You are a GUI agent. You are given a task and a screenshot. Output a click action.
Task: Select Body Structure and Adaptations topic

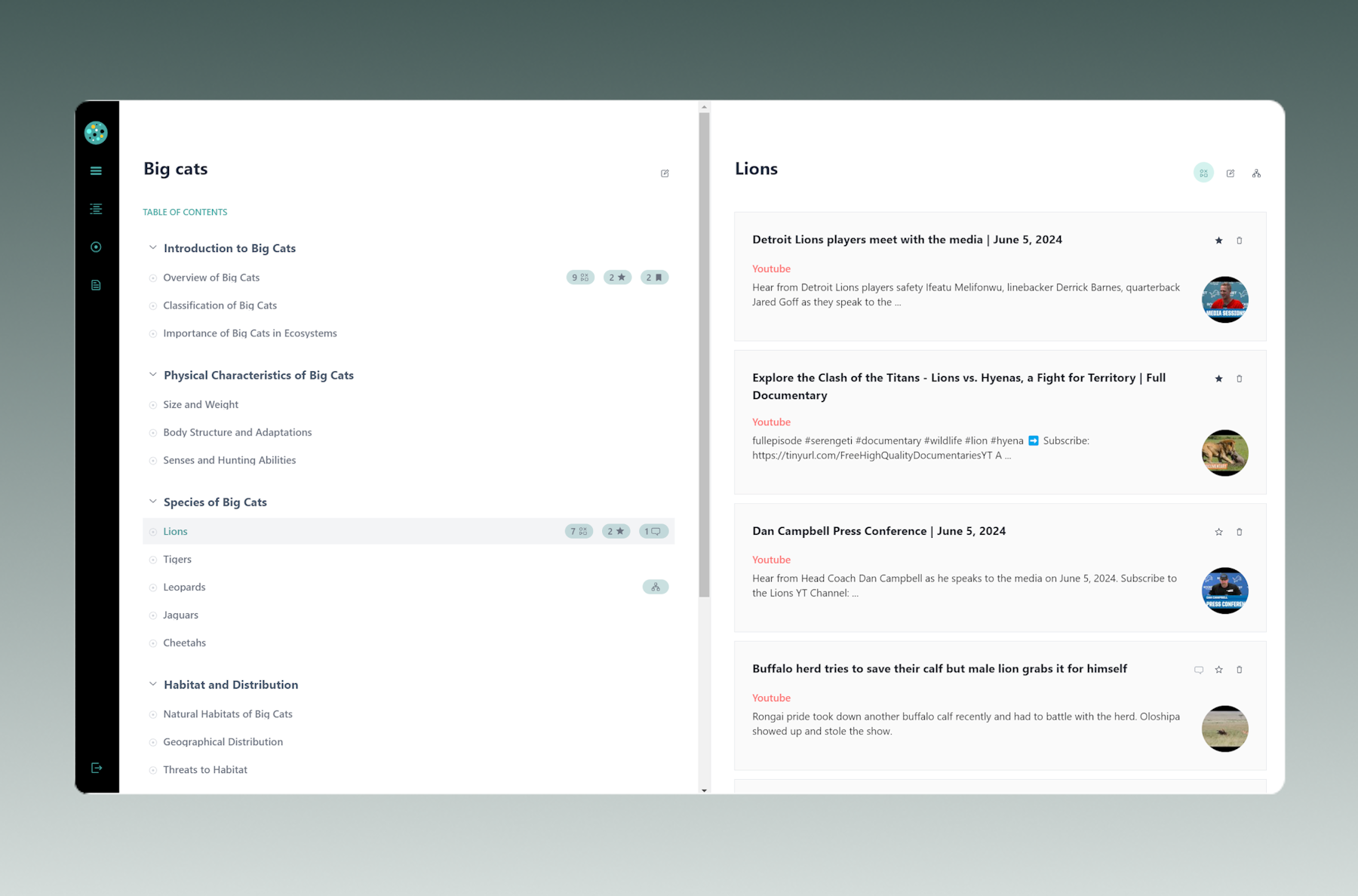(237, 432)
